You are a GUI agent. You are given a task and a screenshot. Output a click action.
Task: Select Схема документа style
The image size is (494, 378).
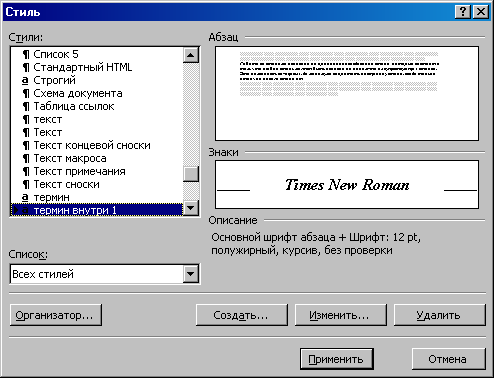click(x=97, y=93)
